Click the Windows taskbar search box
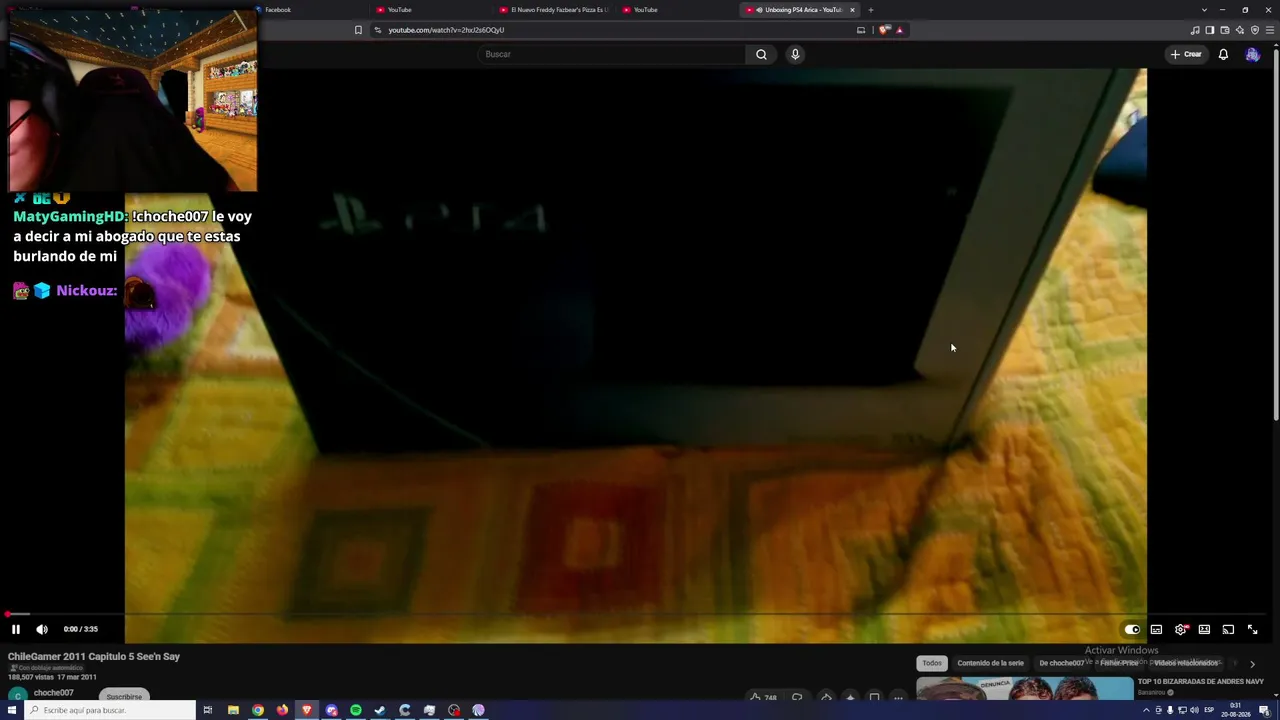This screenshot has height=720, width=1280. tap(110, 710)
